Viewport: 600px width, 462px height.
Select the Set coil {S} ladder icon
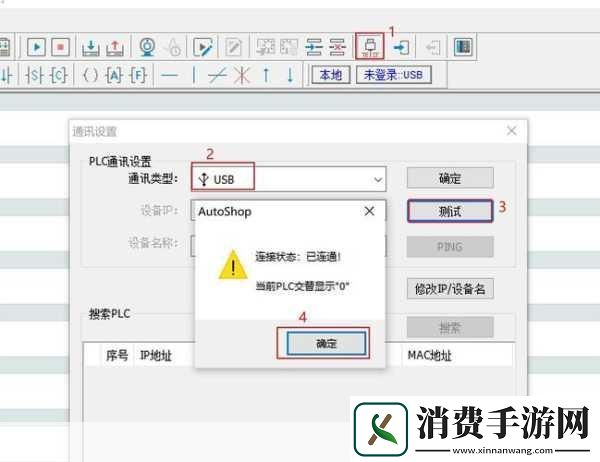[34, 75]
